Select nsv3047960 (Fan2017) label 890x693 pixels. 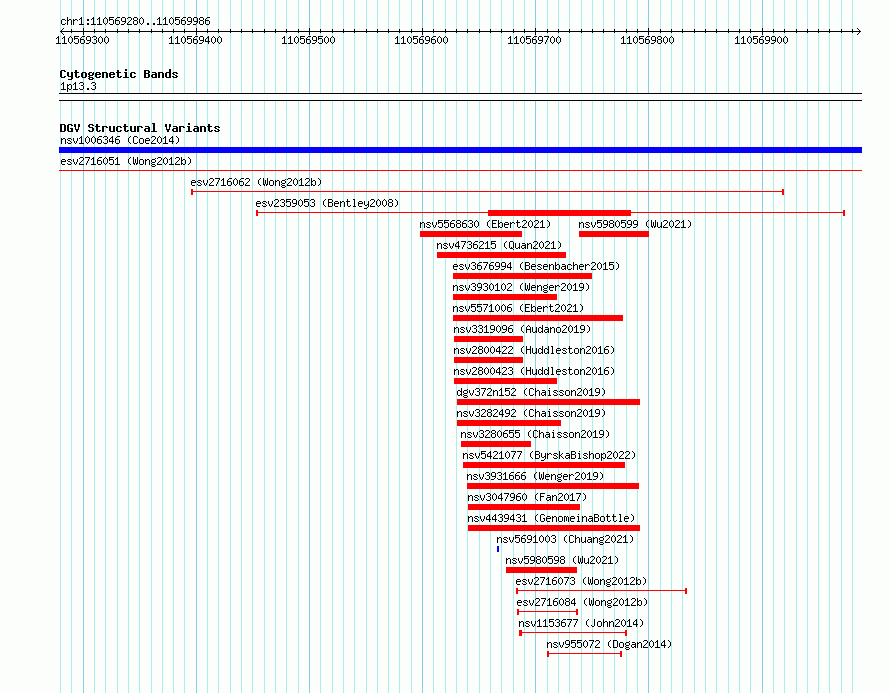pyautogui.click(x=527, y=497)
